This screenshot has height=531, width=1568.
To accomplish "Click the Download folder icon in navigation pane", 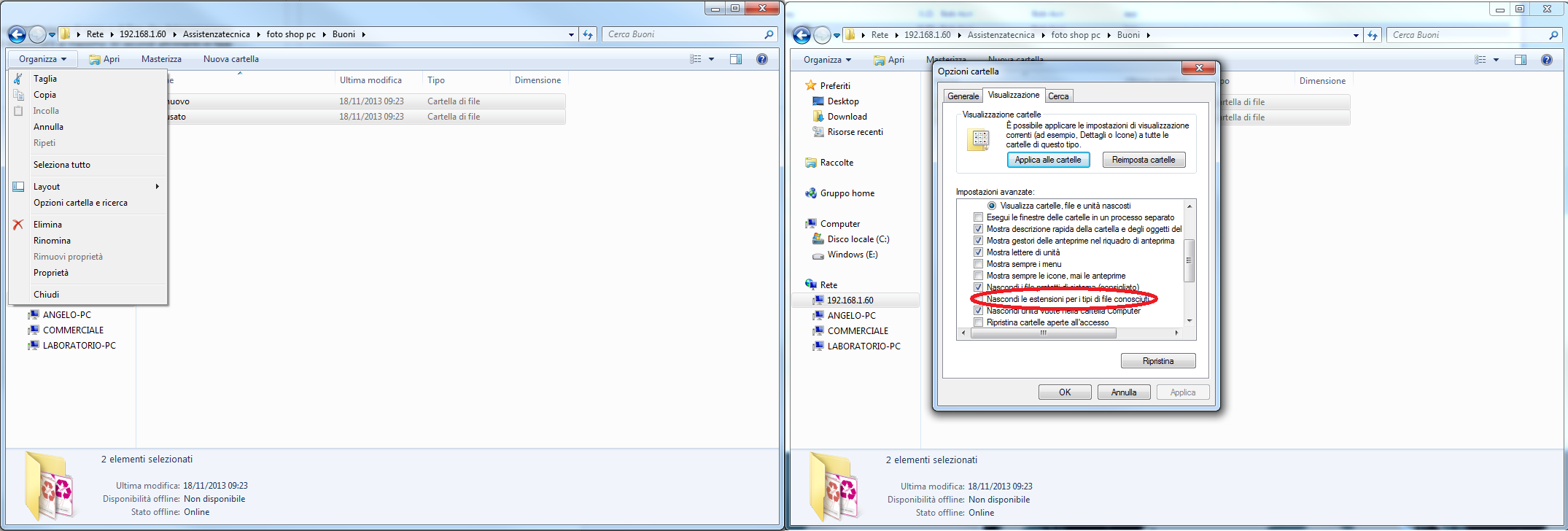I will click(x=818, y=117).
